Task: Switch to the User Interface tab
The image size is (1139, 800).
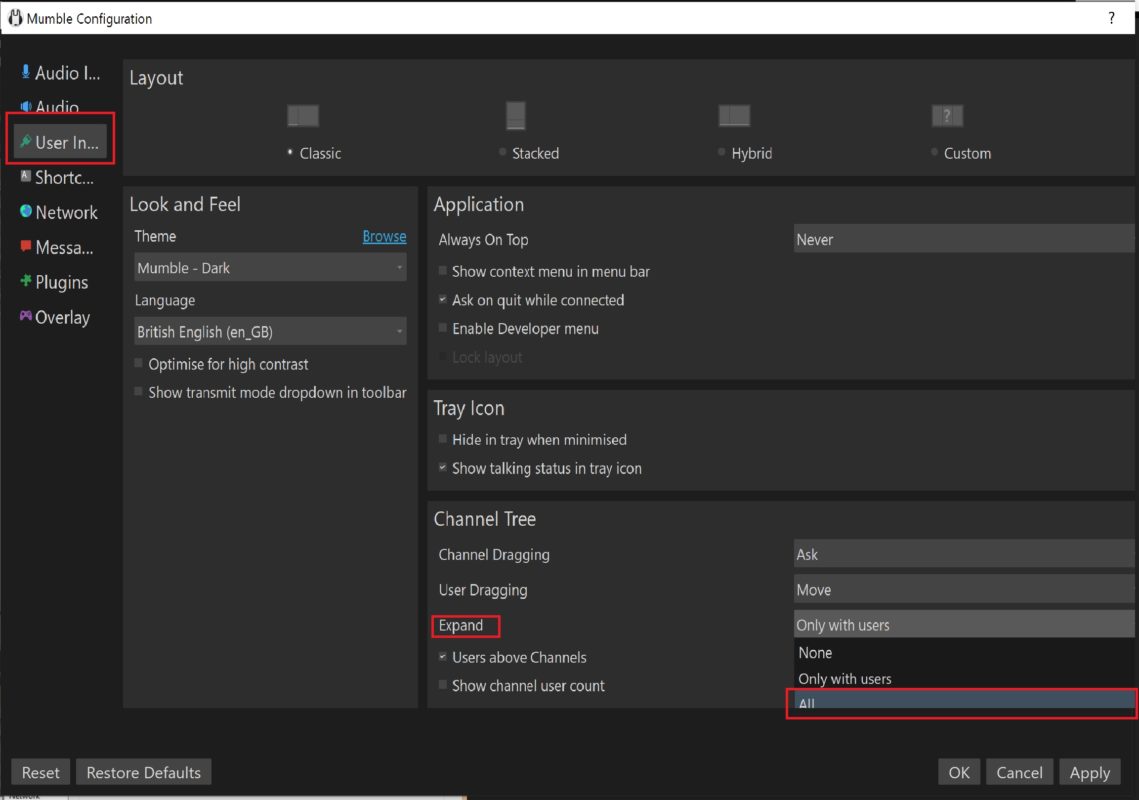Action: pyautogui.click(x=60, y=141)
